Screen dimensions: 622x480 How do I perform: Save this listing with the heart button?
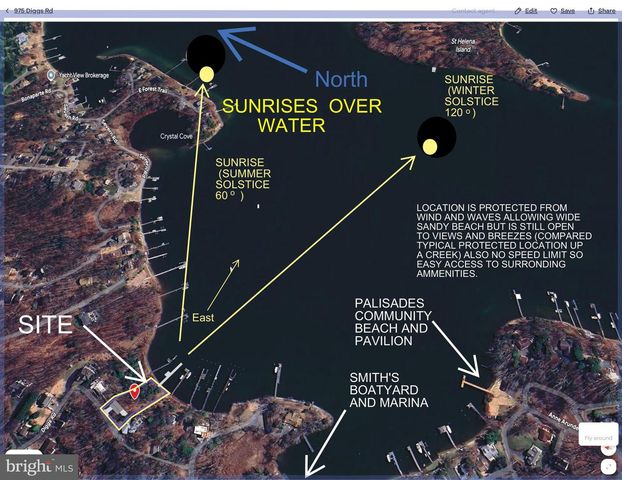tap(562, 10)
